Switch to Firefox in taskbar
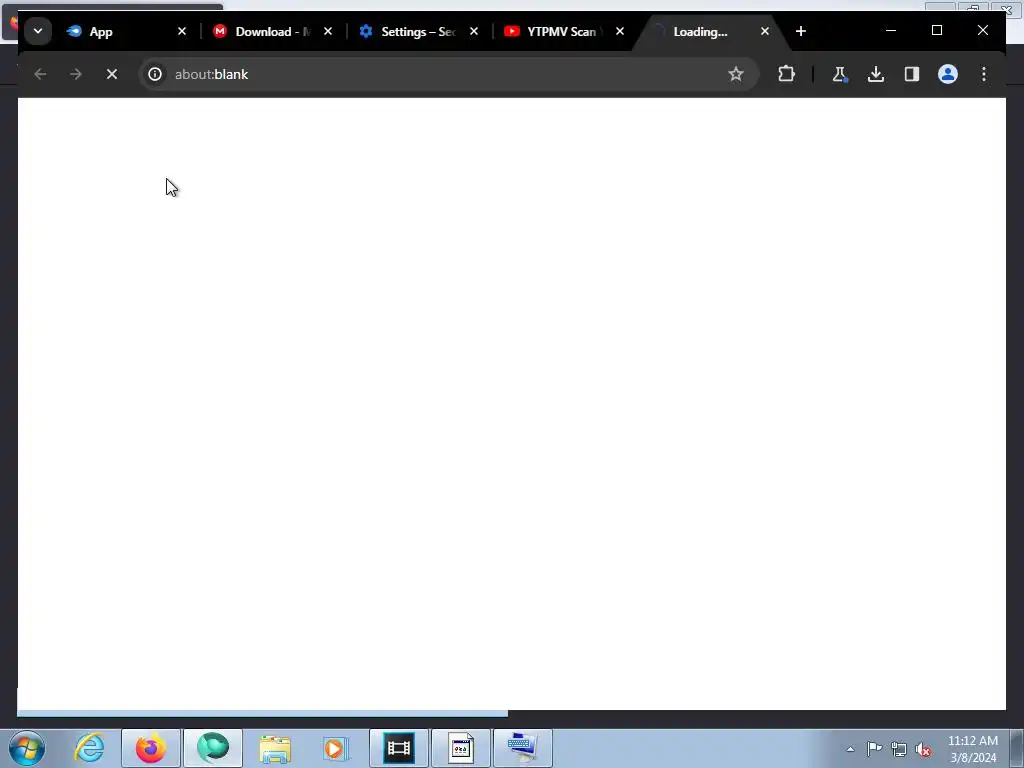This screenshot has height=768, width=1024. 151,748
